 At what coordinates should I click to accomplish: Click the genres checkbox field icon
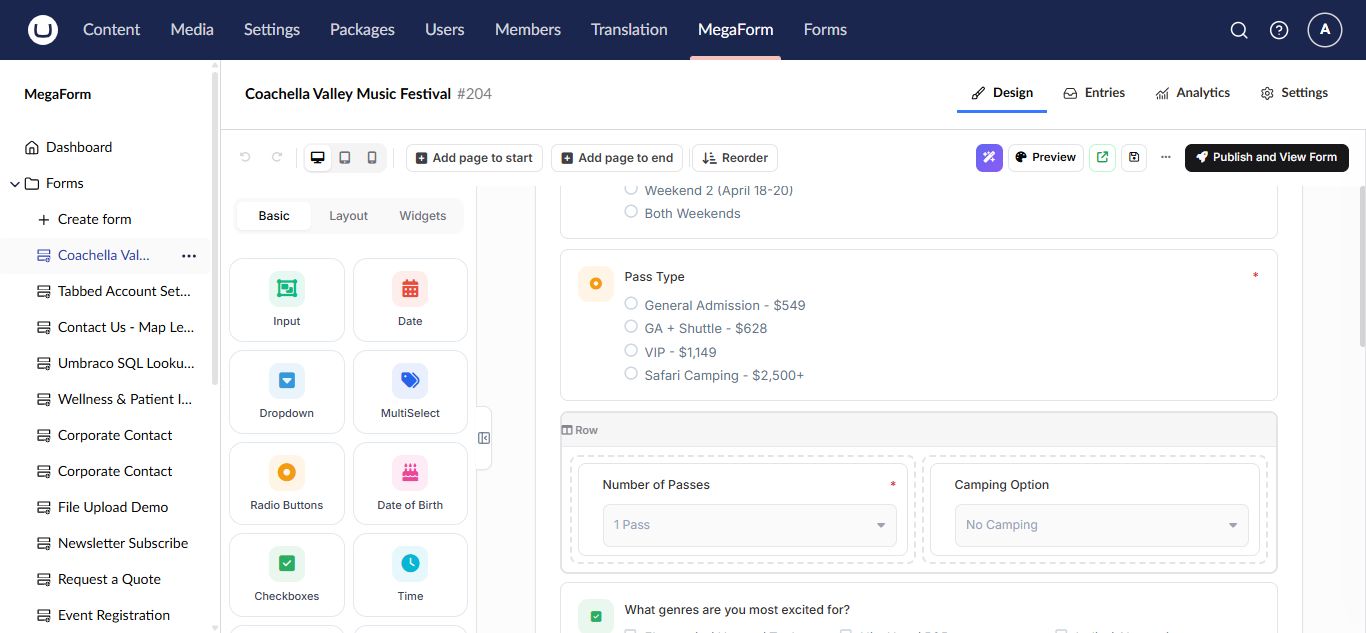[x=596, y=617]
